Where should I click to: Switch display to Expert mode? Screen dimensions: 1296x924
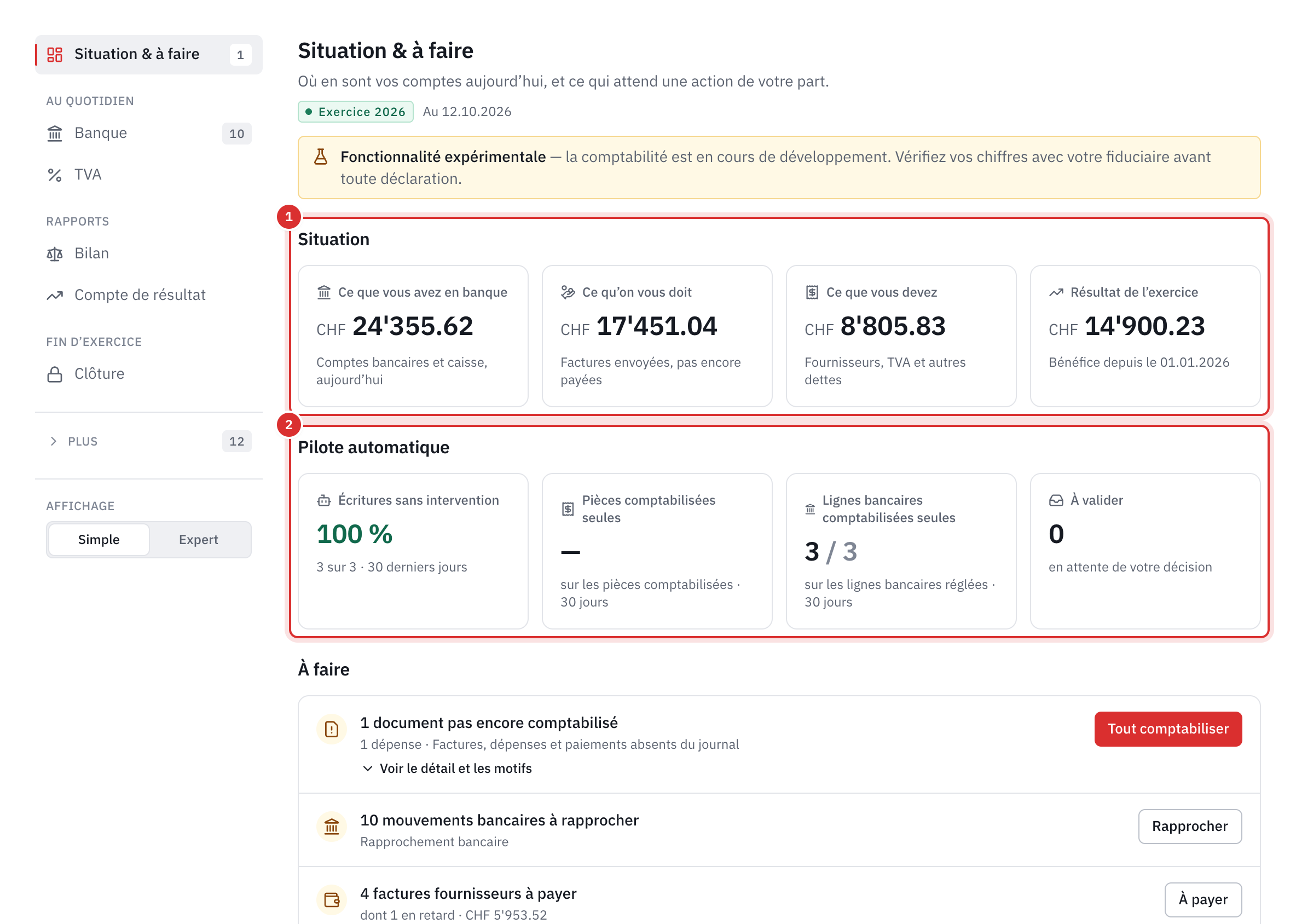[199, 540]
